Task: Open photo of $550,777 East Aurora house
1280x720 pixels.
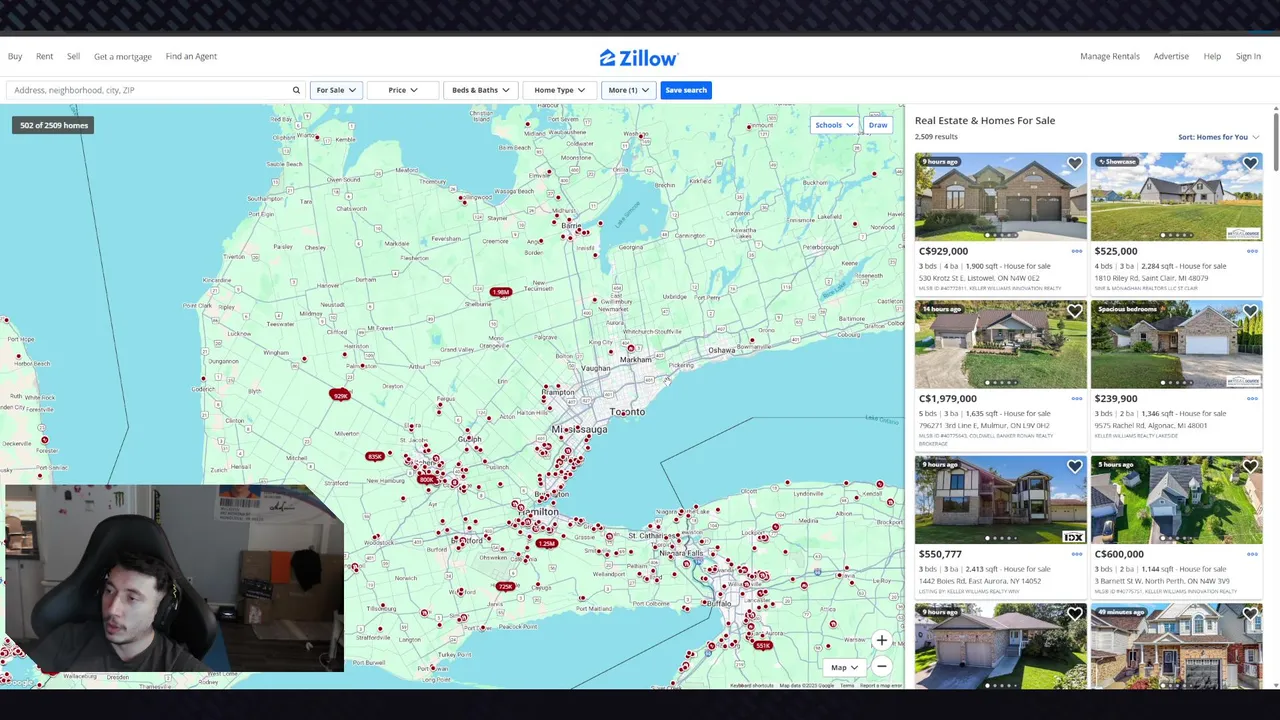Action: [1000, 500]
